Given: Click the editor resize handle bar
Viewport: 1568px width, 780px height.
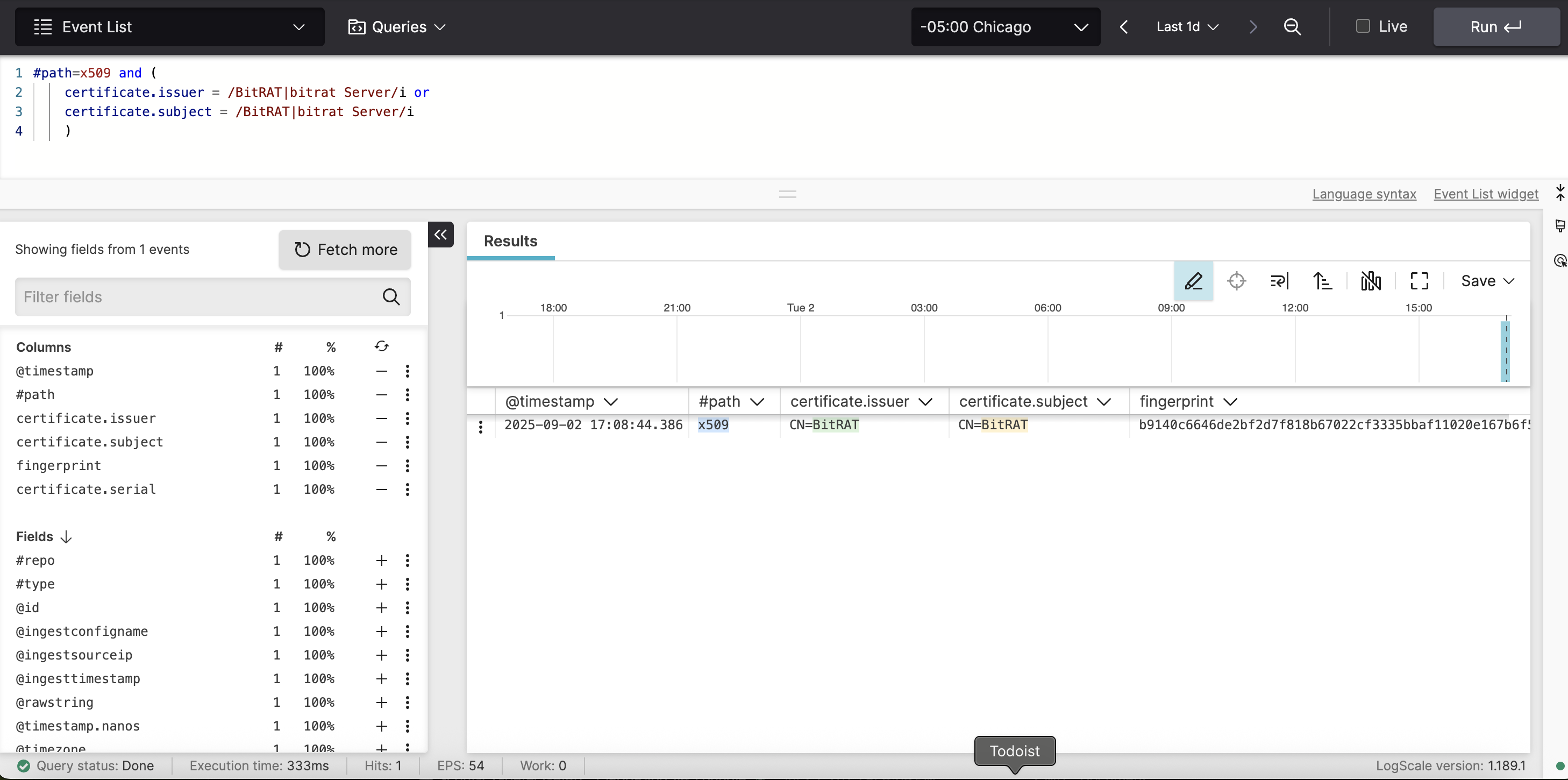Looking at the screenshot, I should click(788, 194).
